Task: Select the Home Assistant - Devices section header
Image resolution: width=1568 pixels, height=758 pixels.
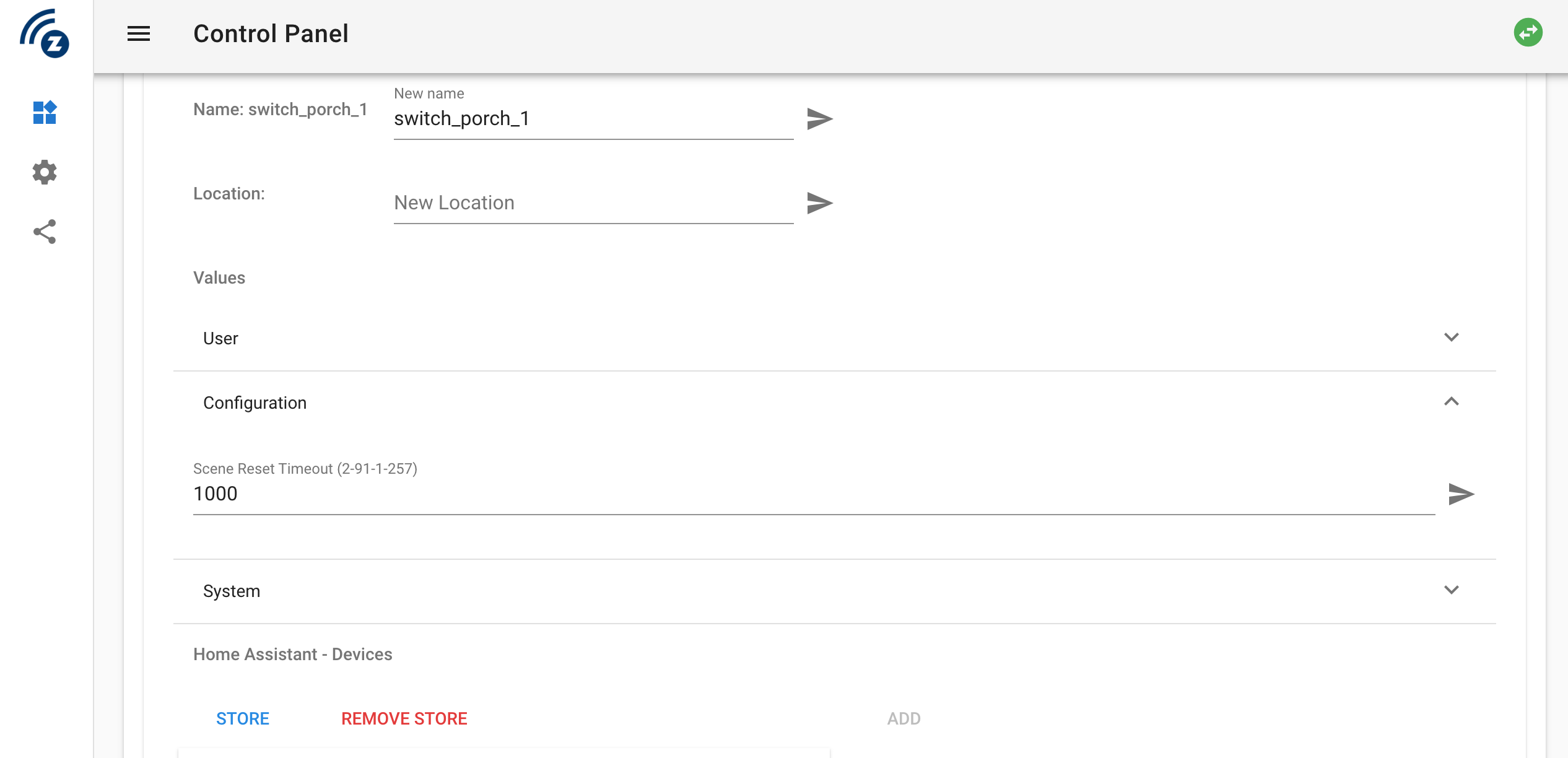Action: click(292, 654)
